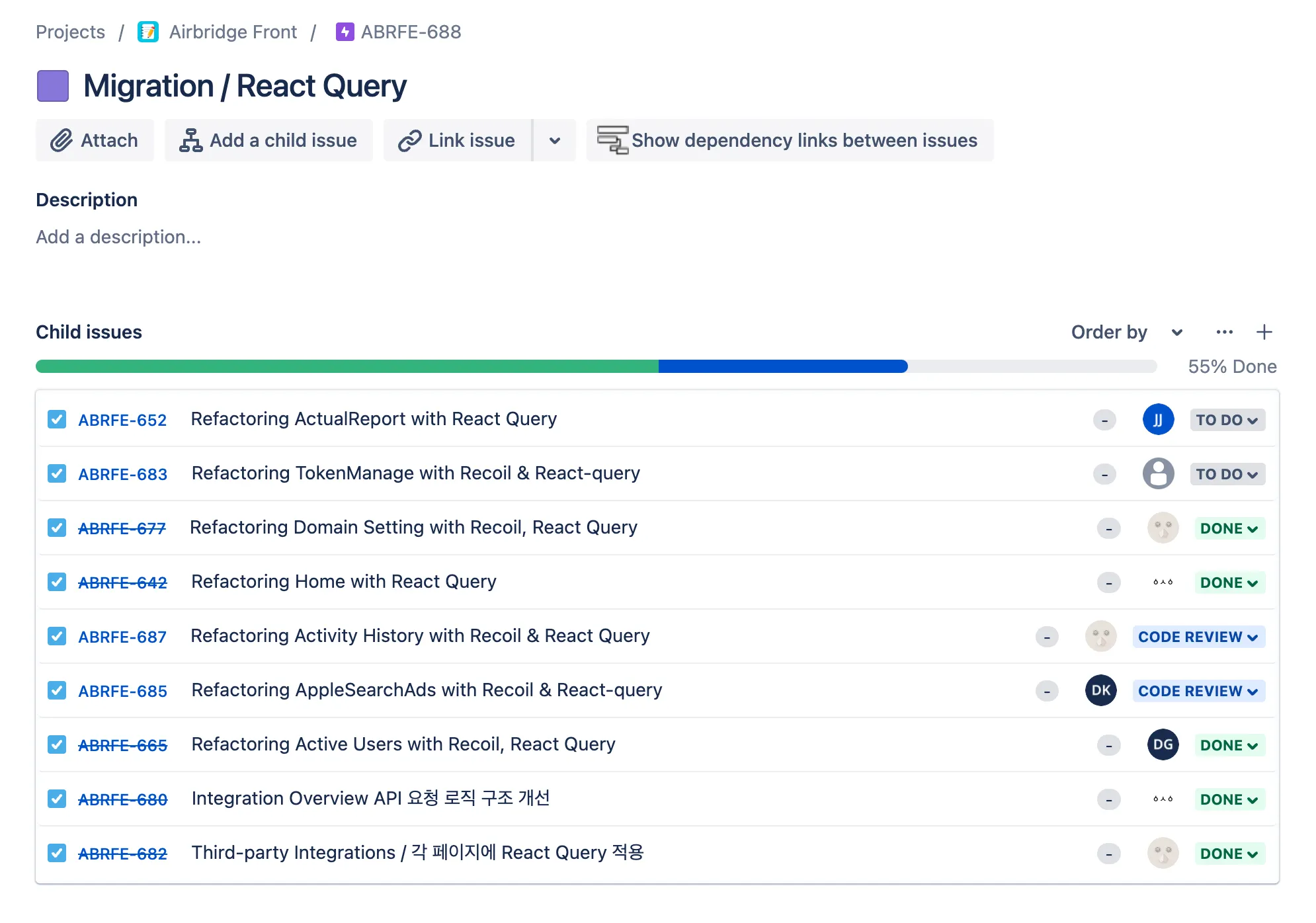Click the Attach paperclip icon
This screenshot has width=1316, height=923.
(62, 140)
